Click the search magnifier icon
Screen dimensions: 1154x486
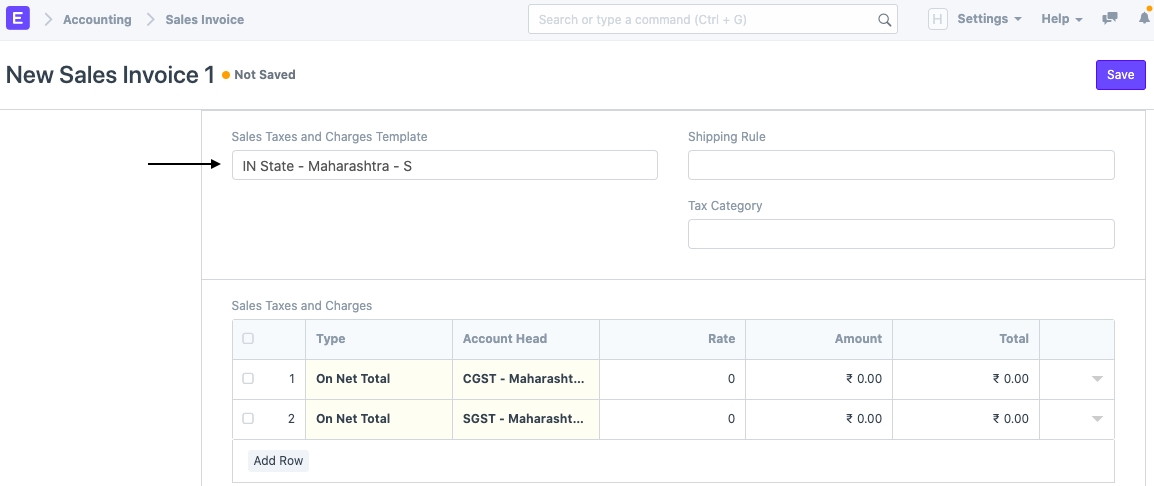[884, 20]
